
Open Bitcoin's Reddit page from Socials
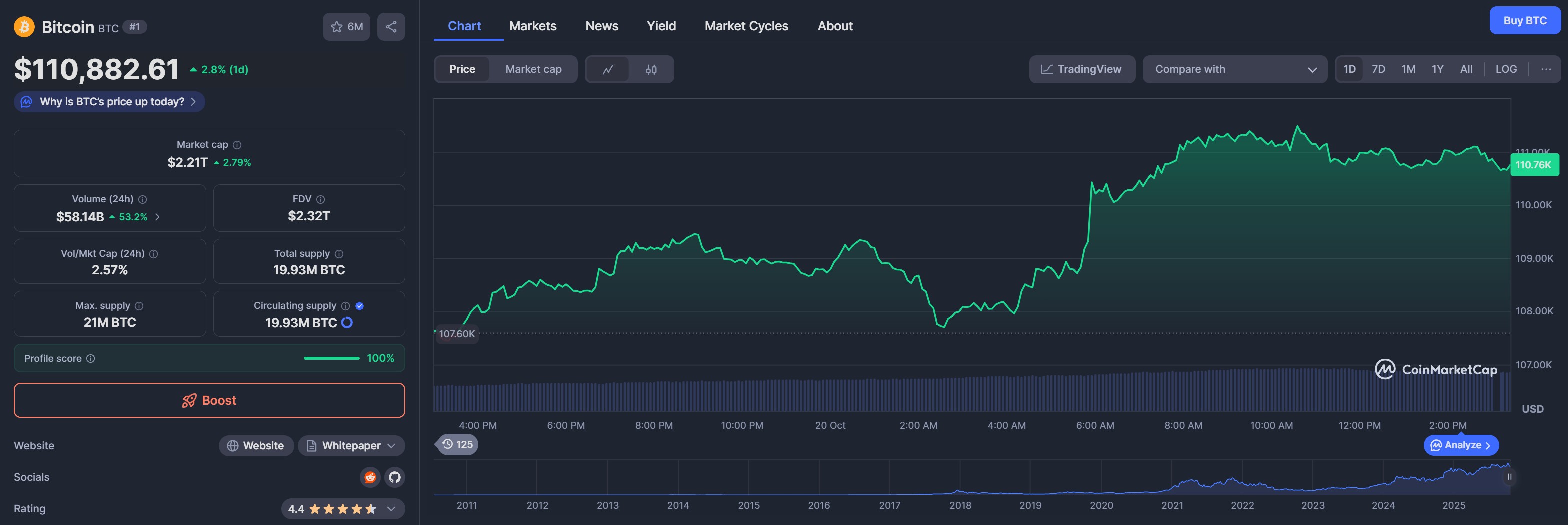[371, 477]
